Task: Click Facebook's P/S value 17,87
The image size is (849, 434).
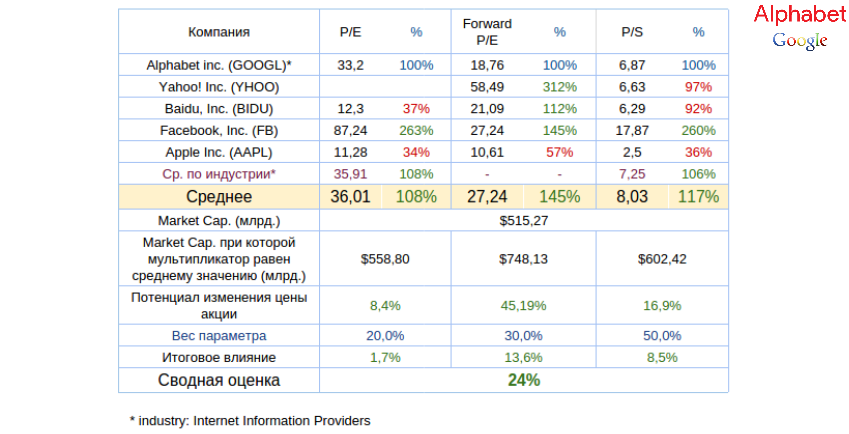Action: (632, 130)
